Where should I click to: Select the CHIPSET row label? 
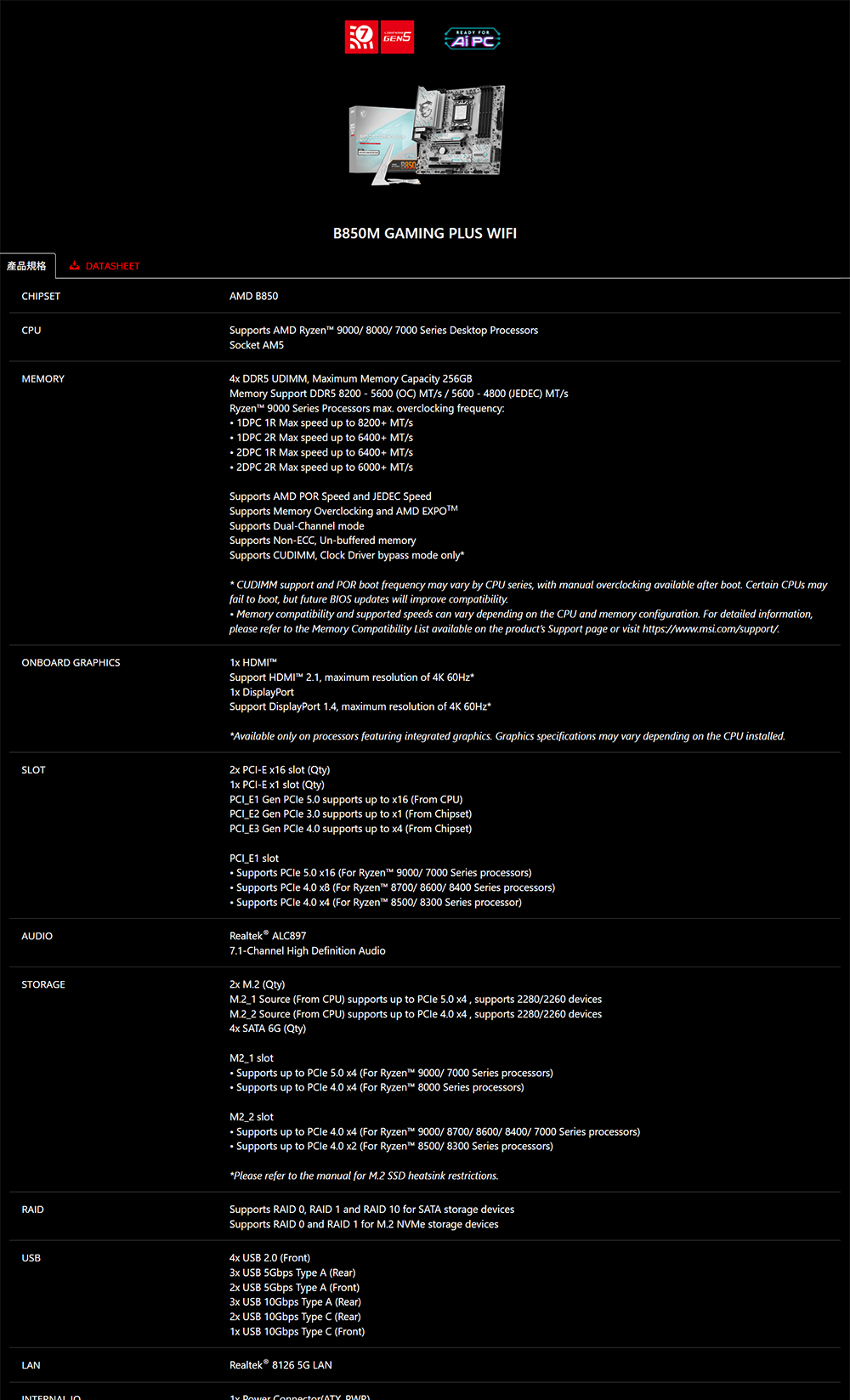pyautogui.click(x=41, y=297)
